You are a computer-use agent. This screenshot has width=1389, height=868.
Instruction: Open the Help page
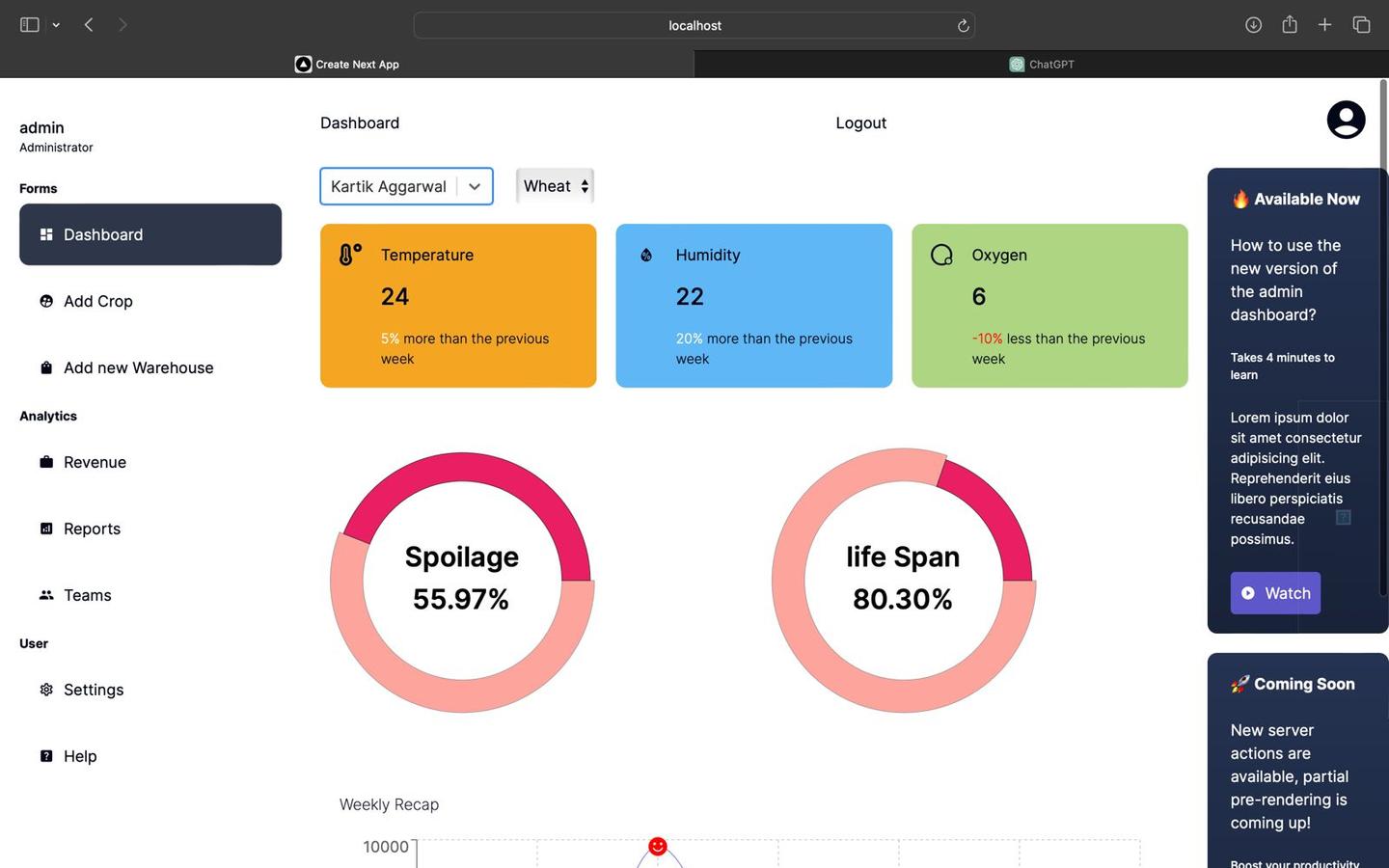(150, 756)
